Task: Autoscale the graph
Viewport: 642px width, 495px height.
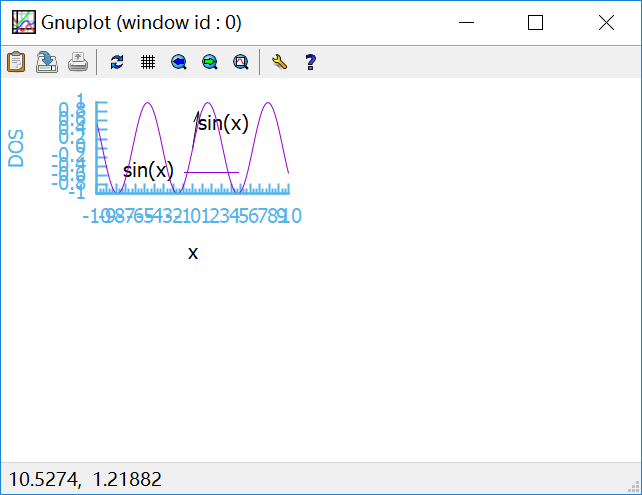Action: pos(241,62)
